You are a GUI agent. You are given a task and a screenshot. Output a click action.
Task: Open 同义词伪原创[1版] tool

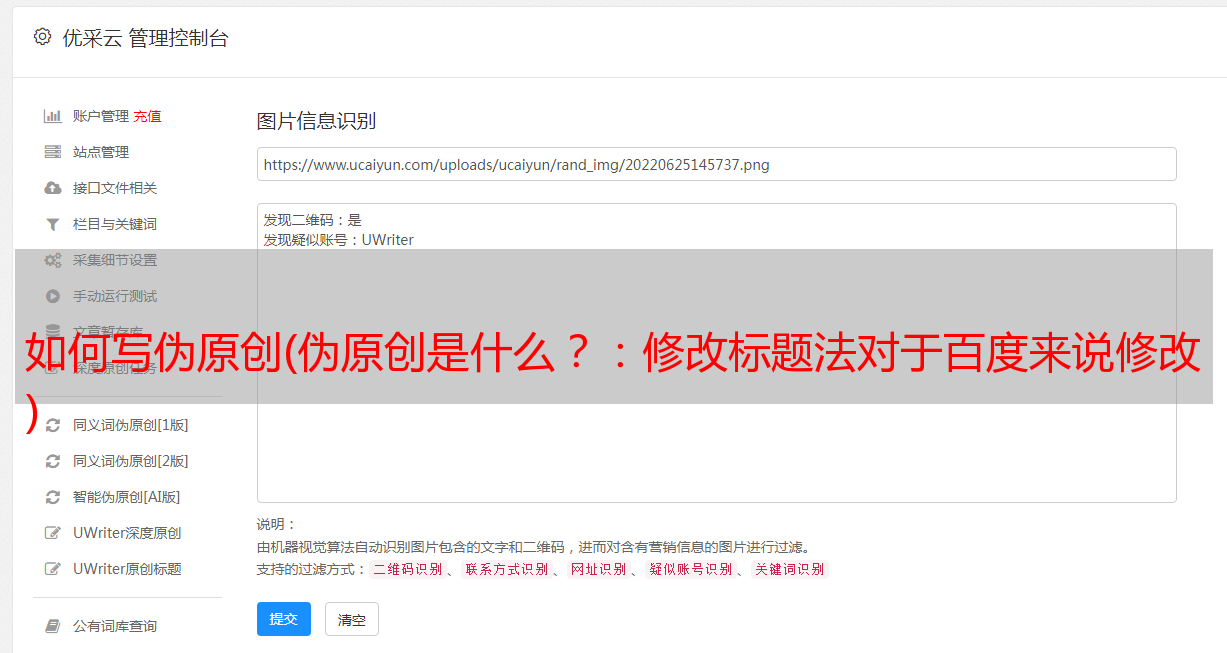tap(130, 425)
